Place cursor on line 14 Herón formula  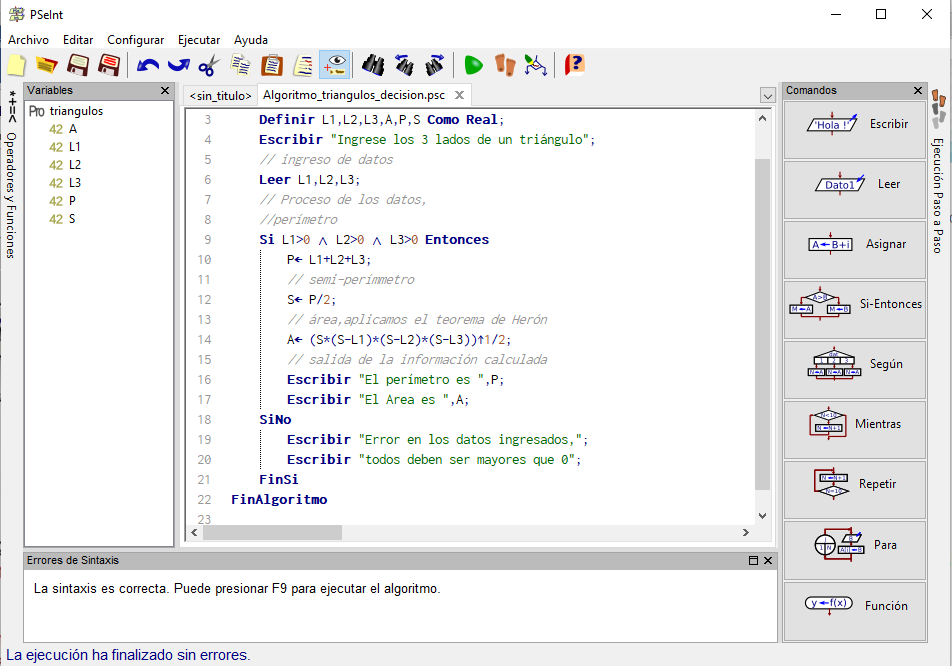point(399,339)
